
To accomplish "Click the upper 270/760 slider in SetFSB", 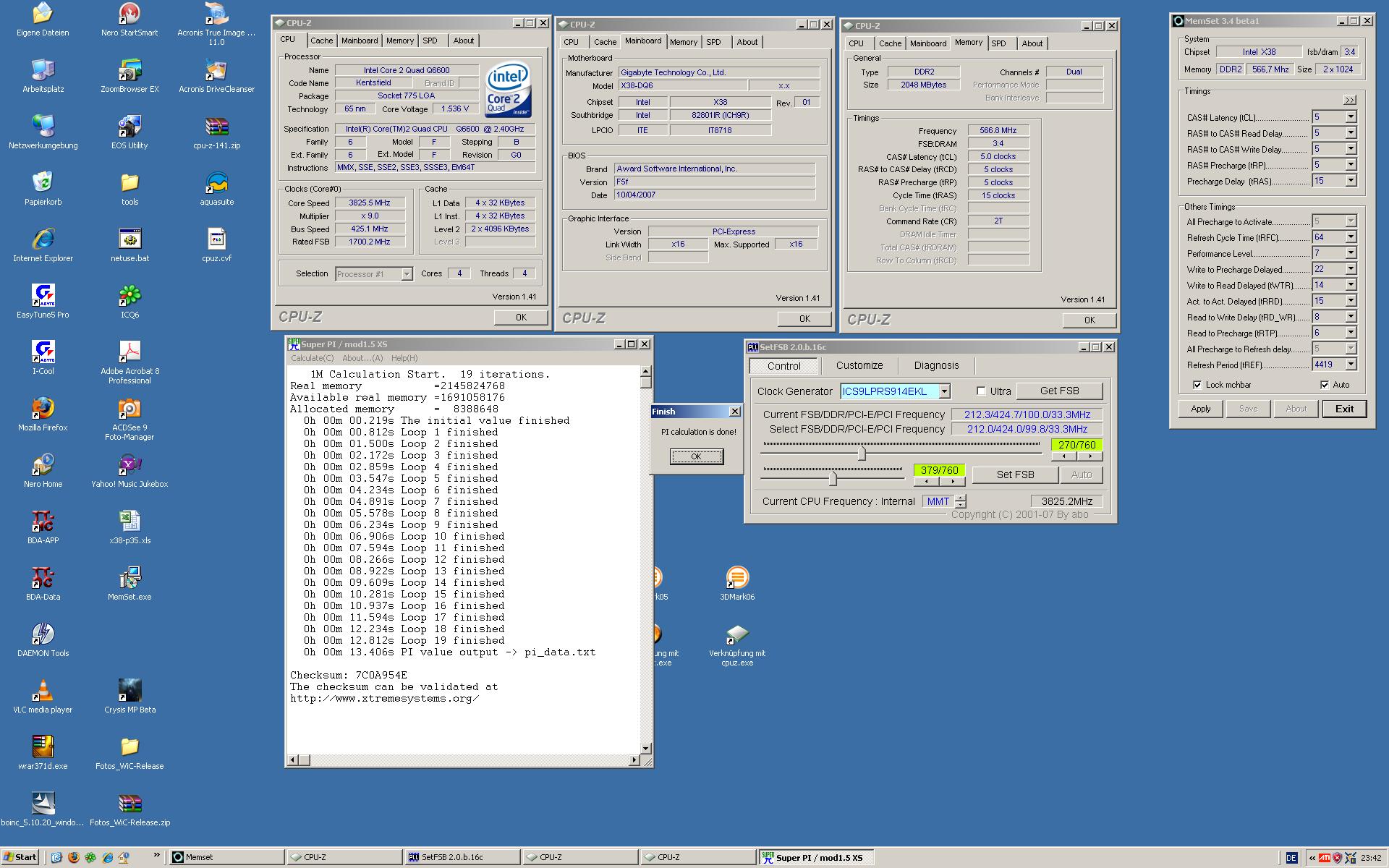I will (x=861, y=454).
